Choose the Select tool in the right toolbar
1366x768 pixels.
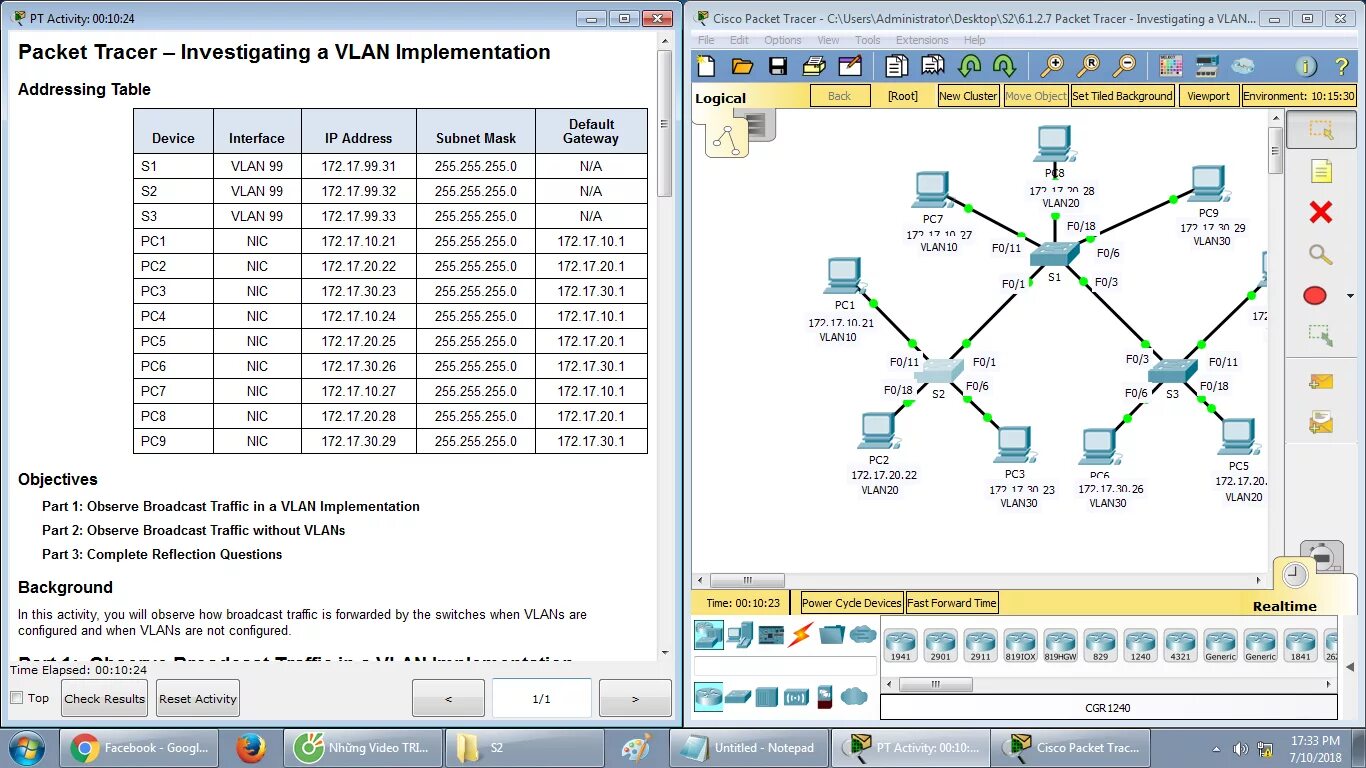[1321, 130]
